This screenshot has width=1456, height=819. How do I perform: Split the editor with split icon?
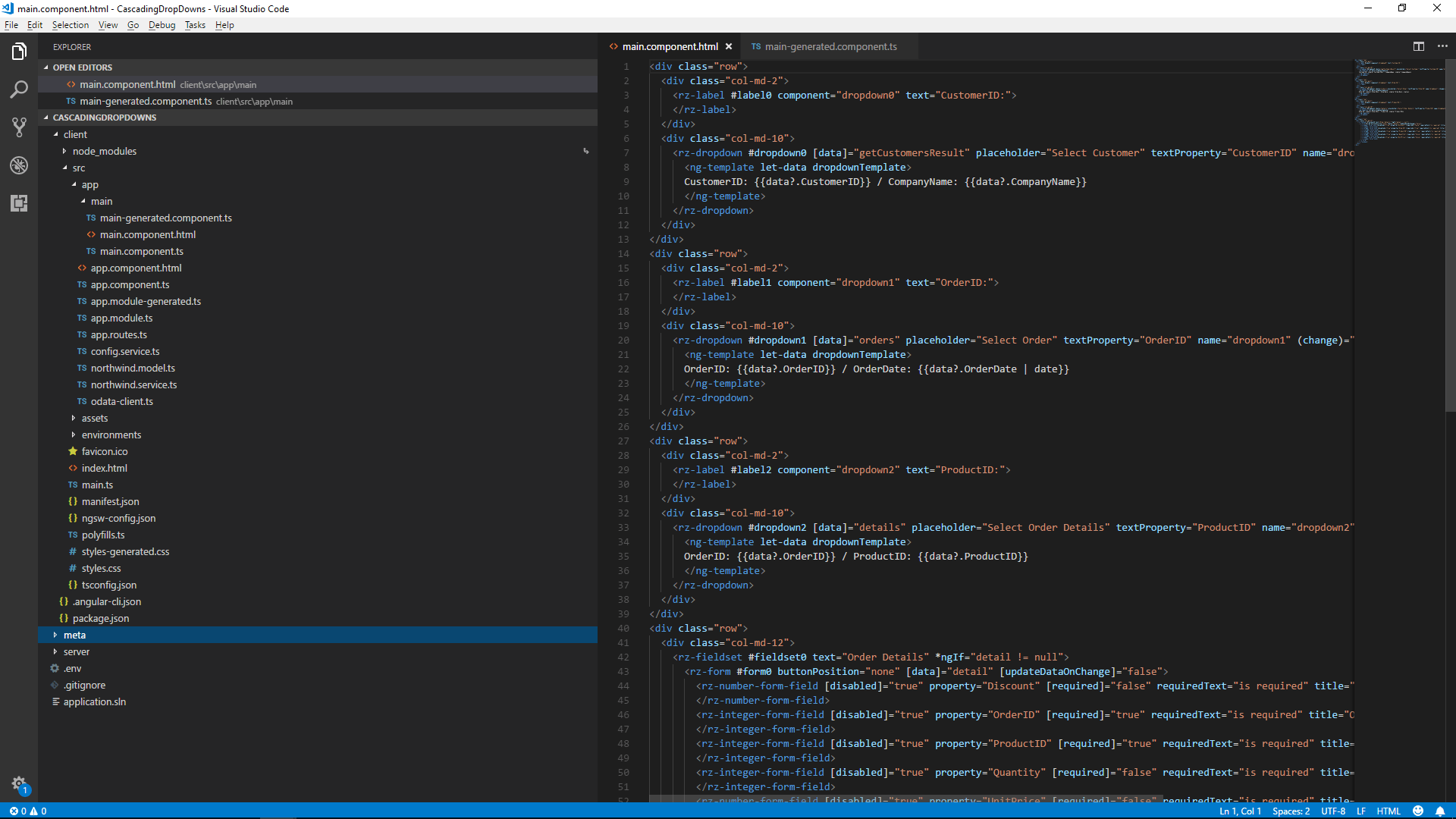(x=1419, y=46)
